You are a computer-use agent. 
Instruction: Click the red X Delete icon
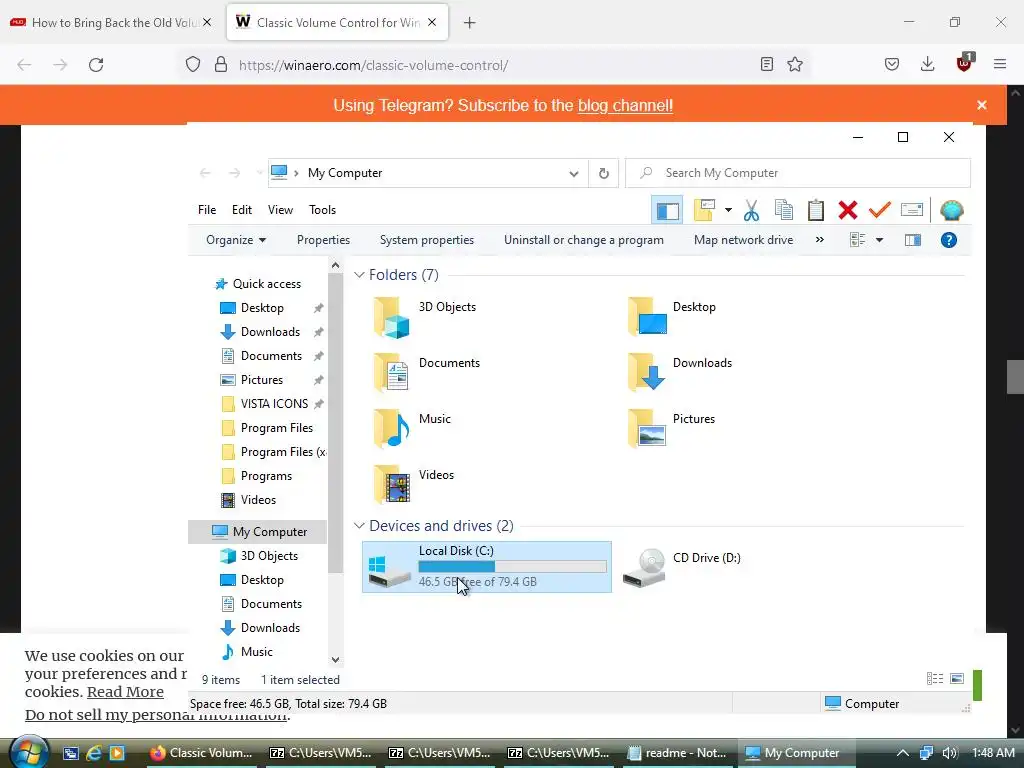[x=848, y=210]
